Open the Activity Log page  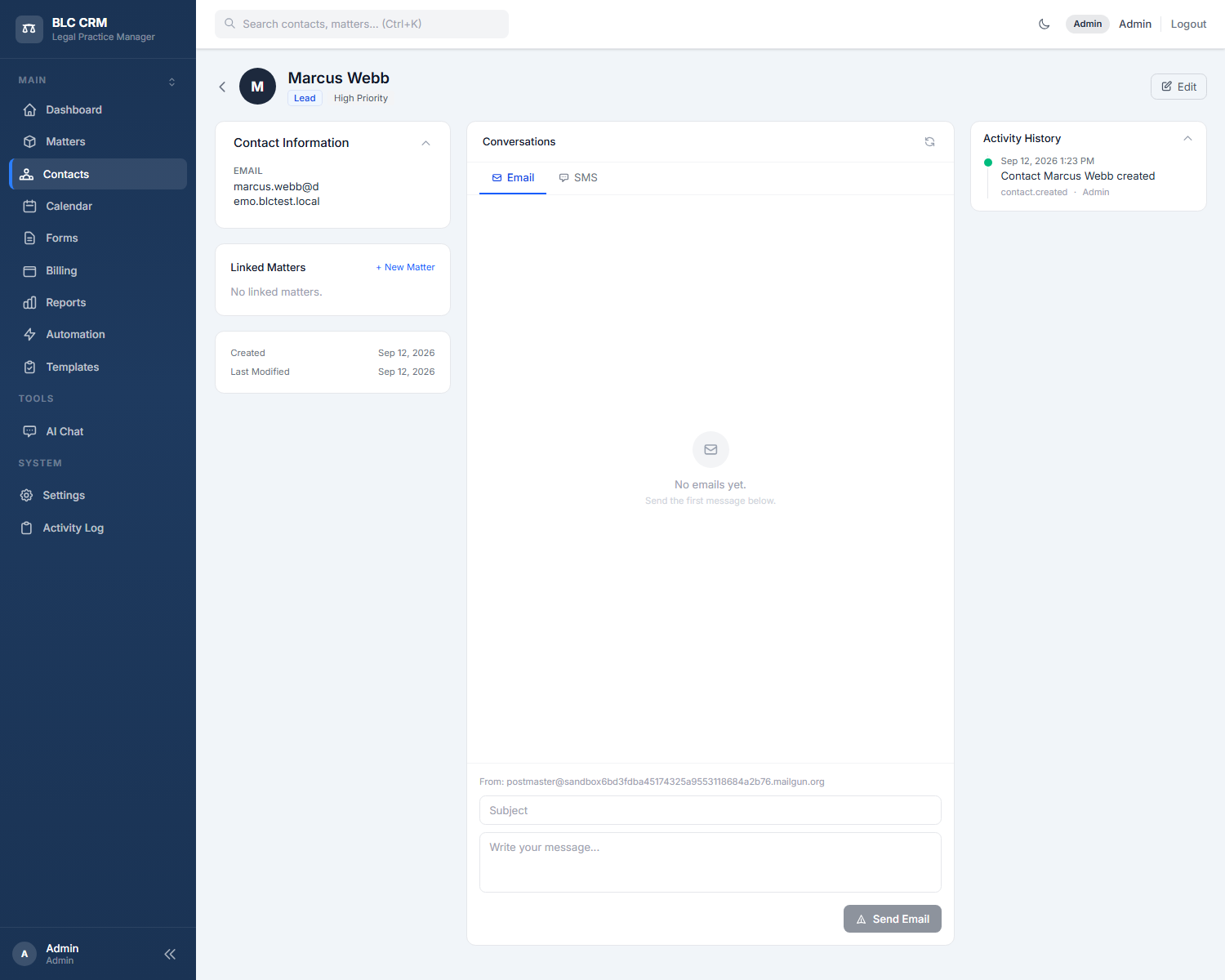(x=98, y=528)
